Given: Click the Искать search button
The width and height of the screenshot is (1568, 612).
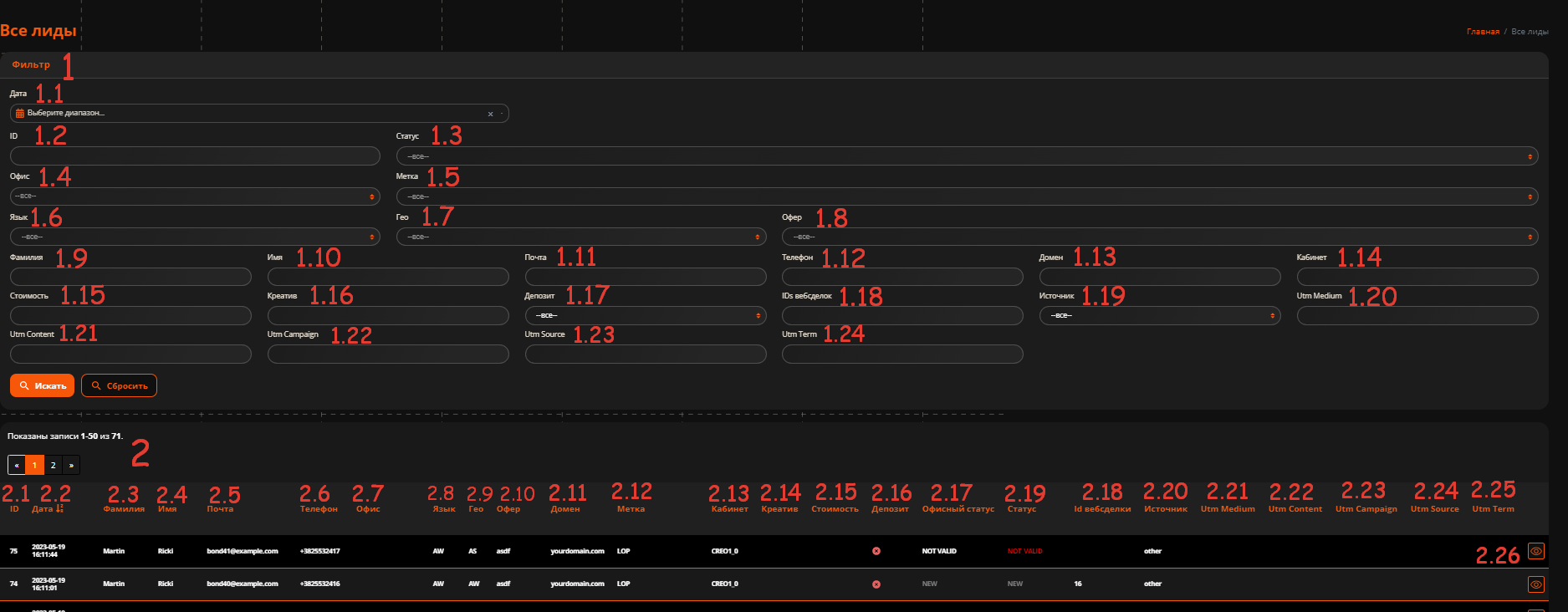Looking at the screenshot, I should [43, 385].
